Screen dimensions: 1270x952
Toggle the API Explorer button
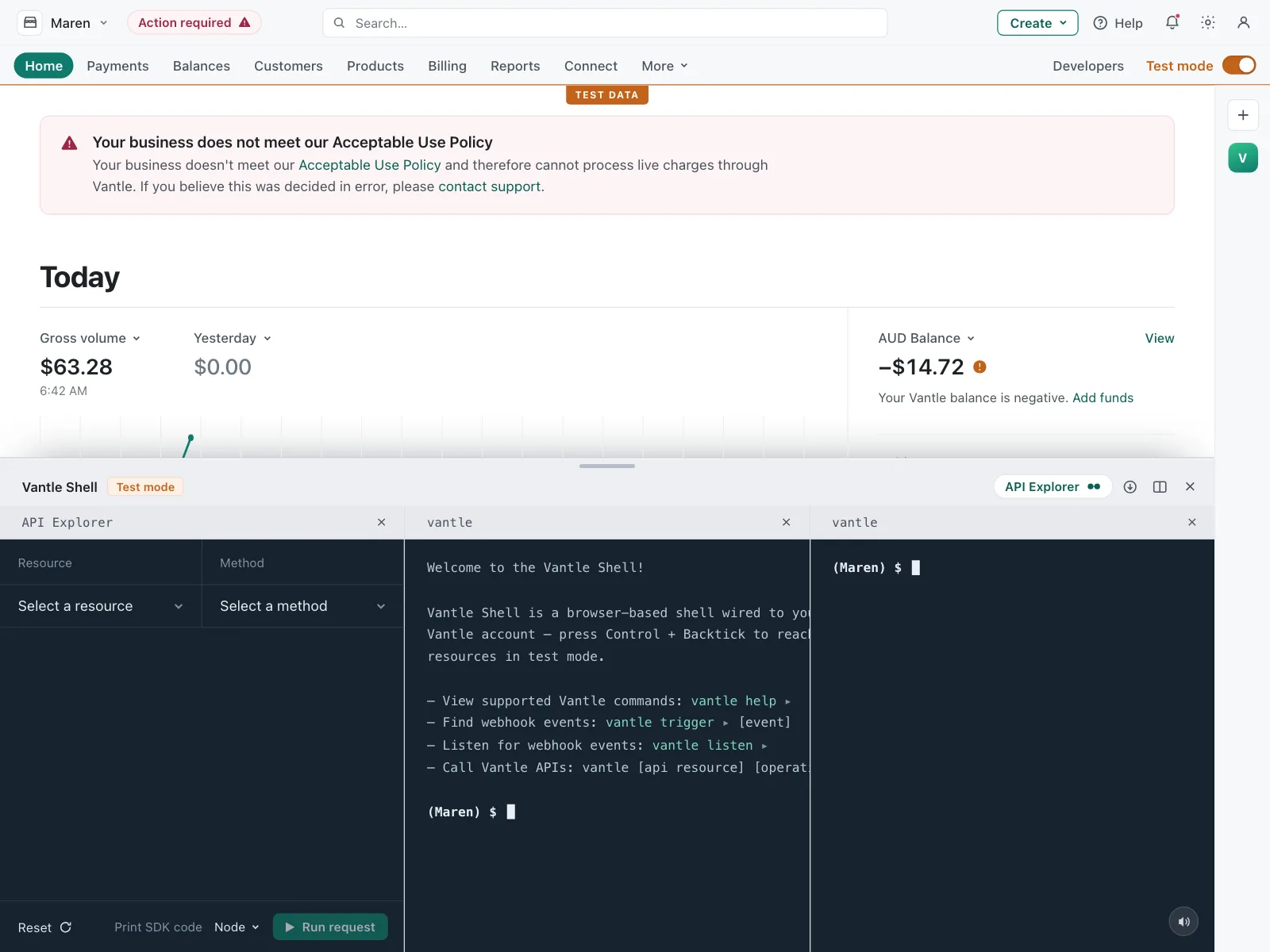(x=1053, y=487)
